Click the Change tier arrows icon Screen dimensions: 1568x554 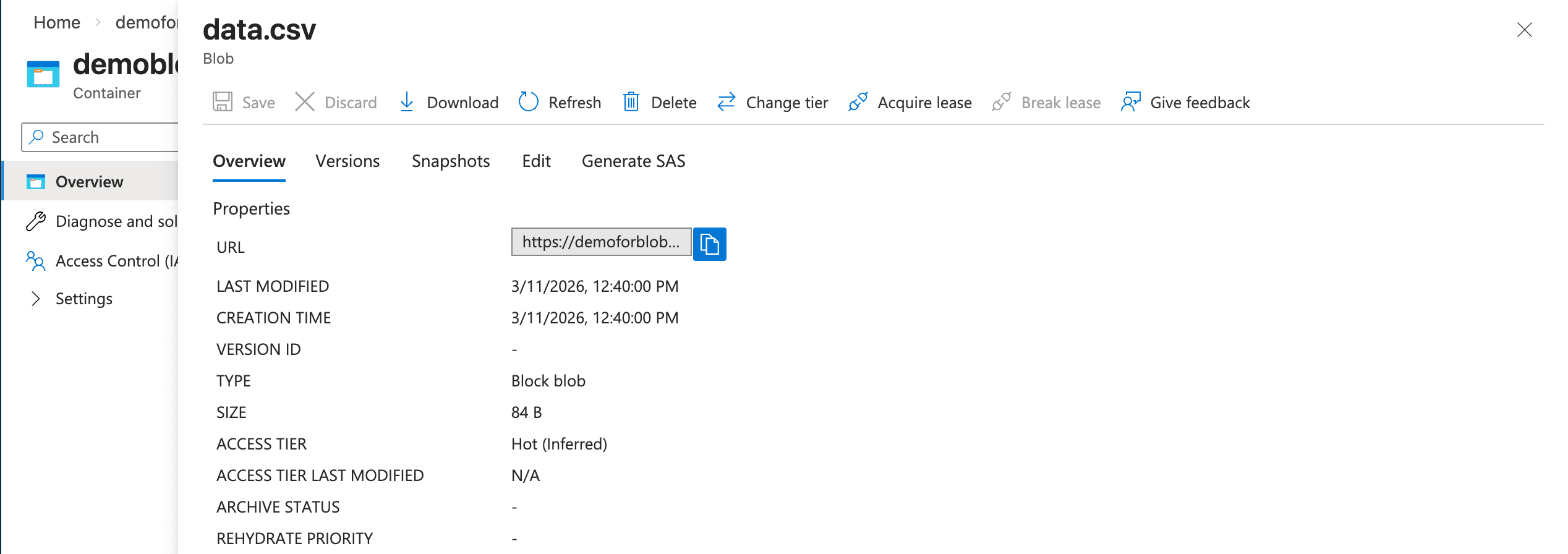click(726, 101)
